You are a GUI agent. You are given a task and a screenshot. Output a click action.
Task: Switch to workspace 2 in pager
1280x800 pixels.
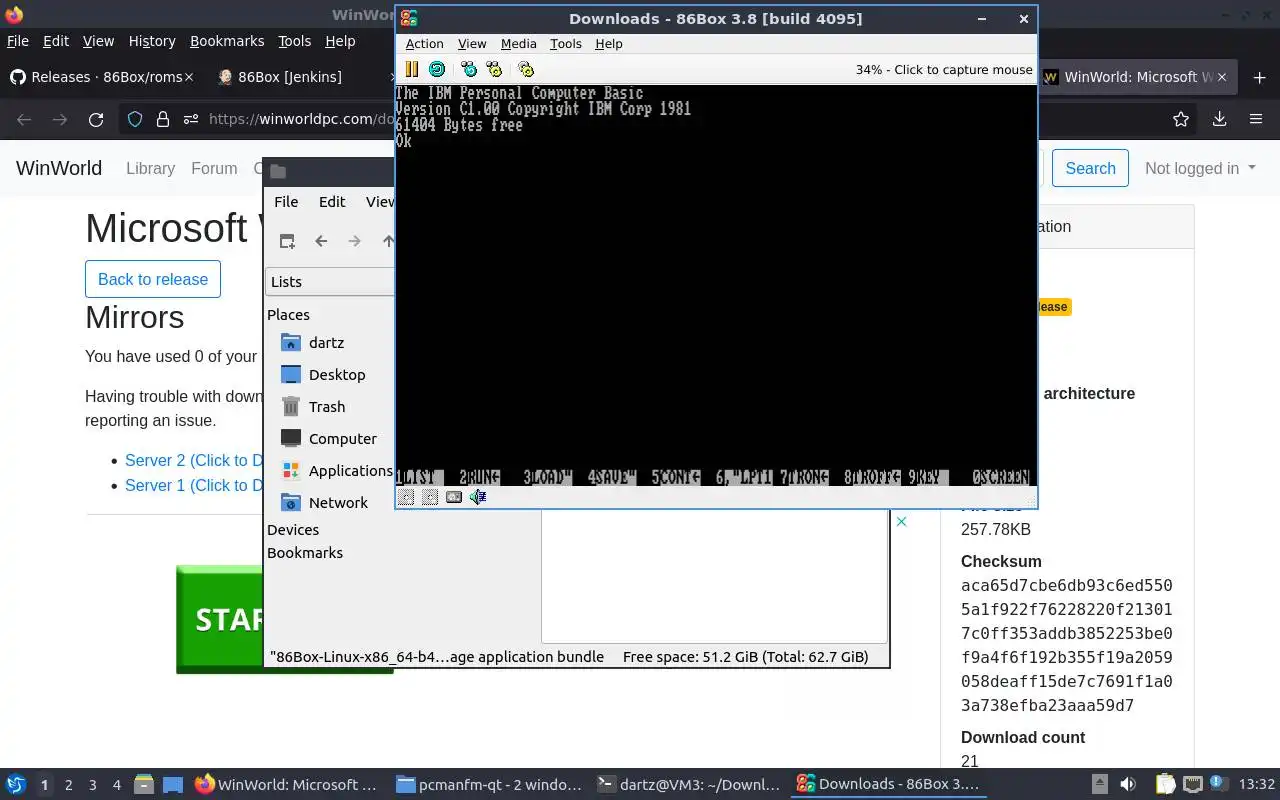click(x=68, y=785)
